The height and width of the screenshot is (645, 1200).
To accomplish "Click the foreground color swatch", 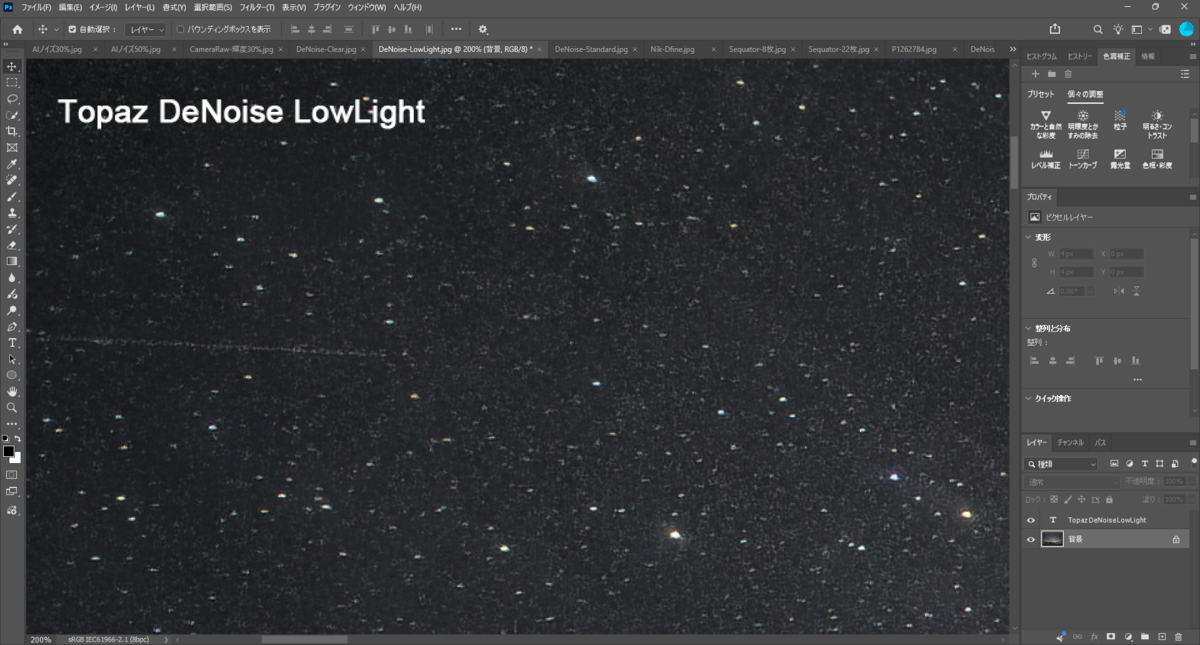I will [x=9, y=452].
